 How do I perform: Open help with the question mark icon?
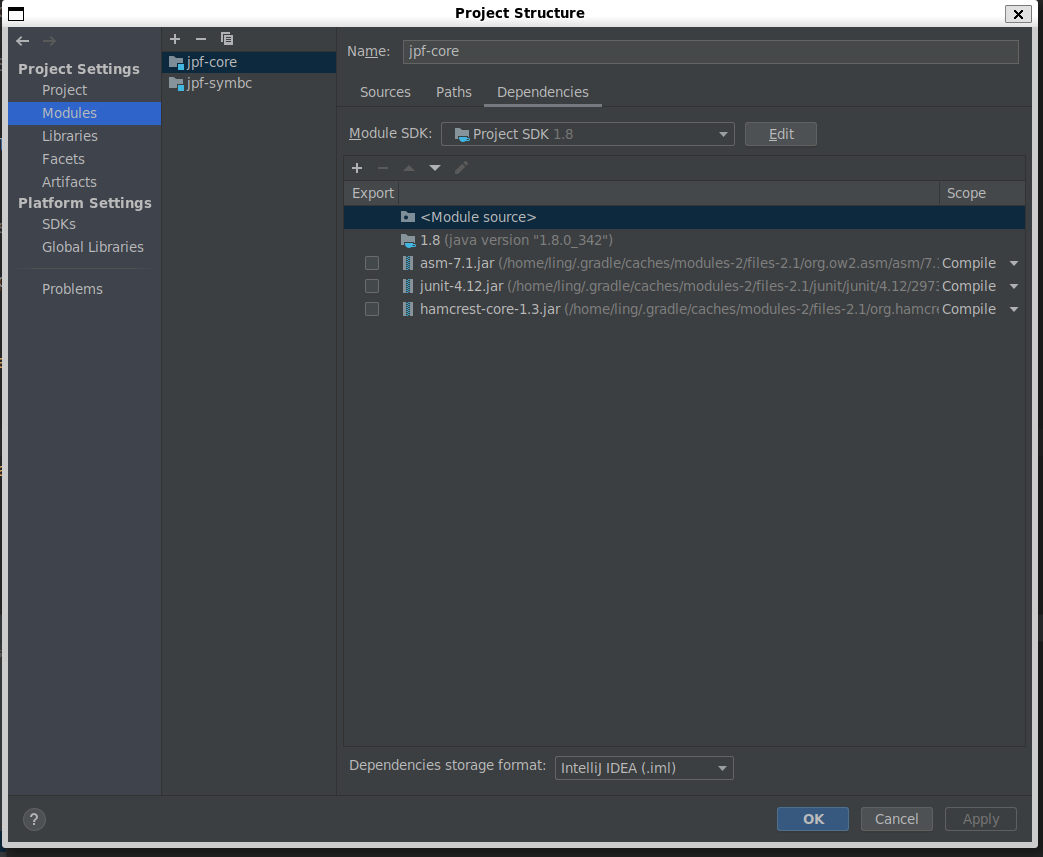(x=34, y=819)
